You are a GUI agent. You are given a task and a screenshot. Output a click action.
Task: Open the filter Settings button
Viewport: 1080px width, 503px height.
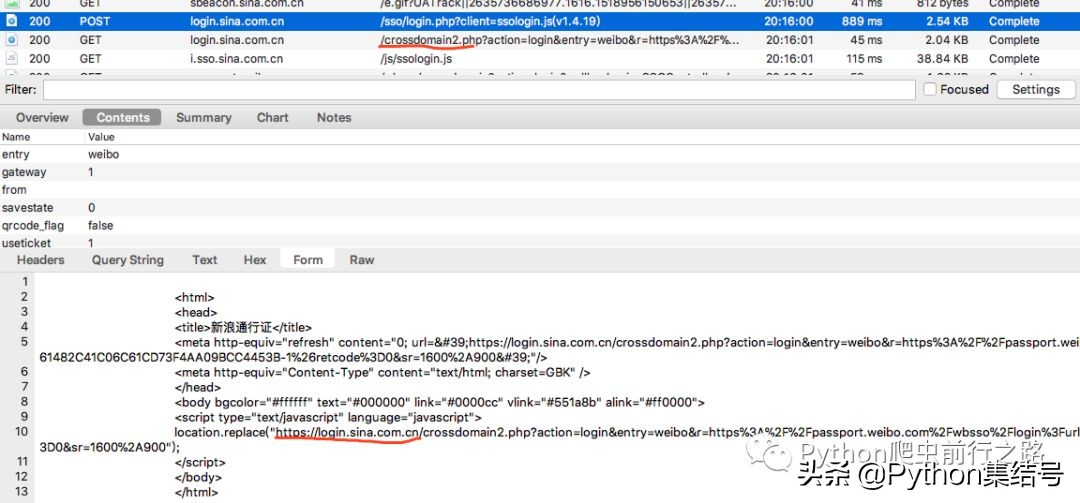point(1035,90)
